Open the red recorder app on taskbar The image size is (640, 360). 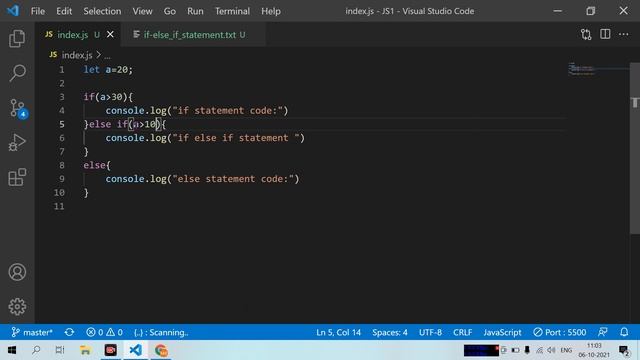pyautogui.click(x=111, y=350)
